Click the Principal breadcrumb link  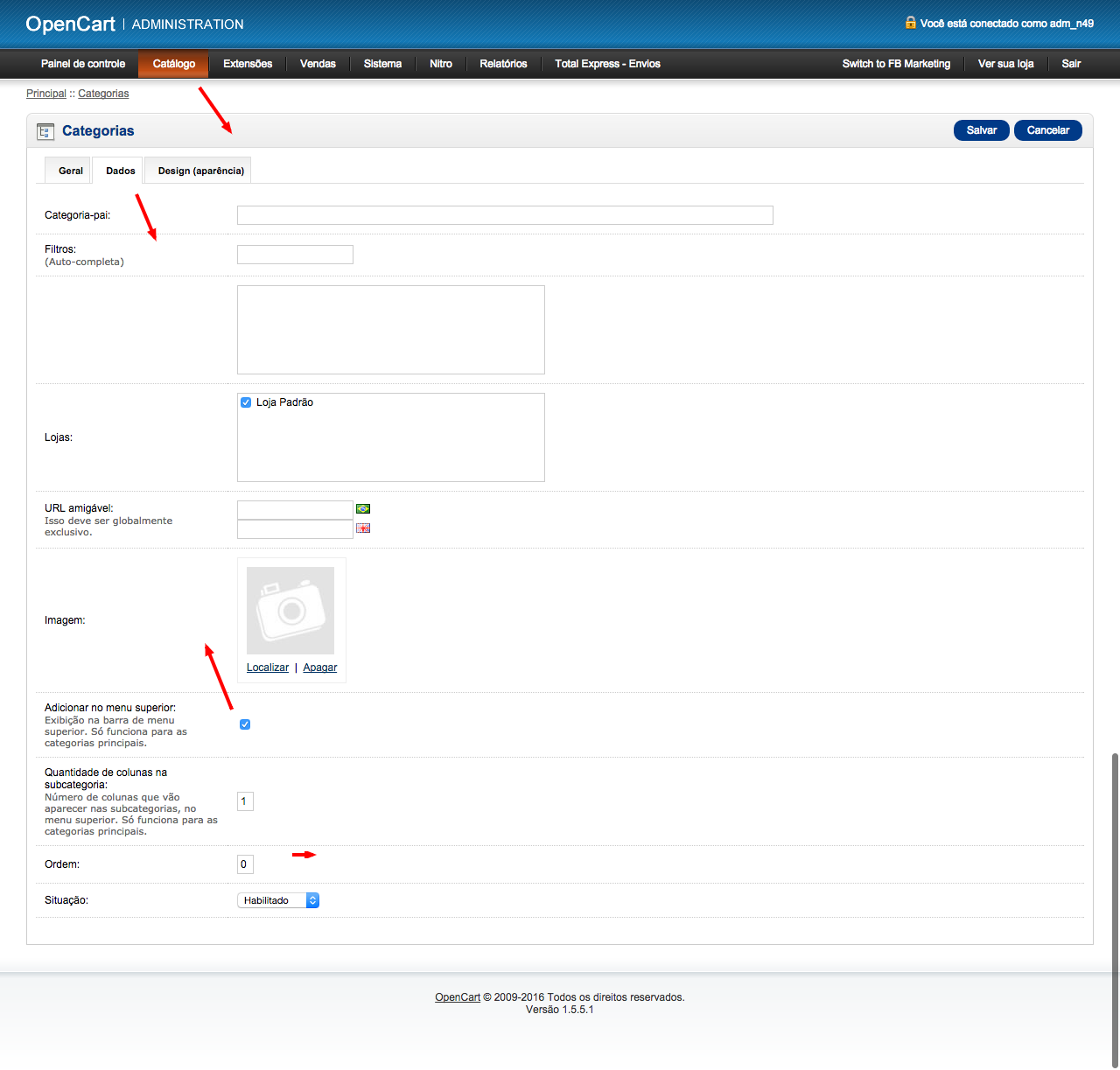coord(45,94)
